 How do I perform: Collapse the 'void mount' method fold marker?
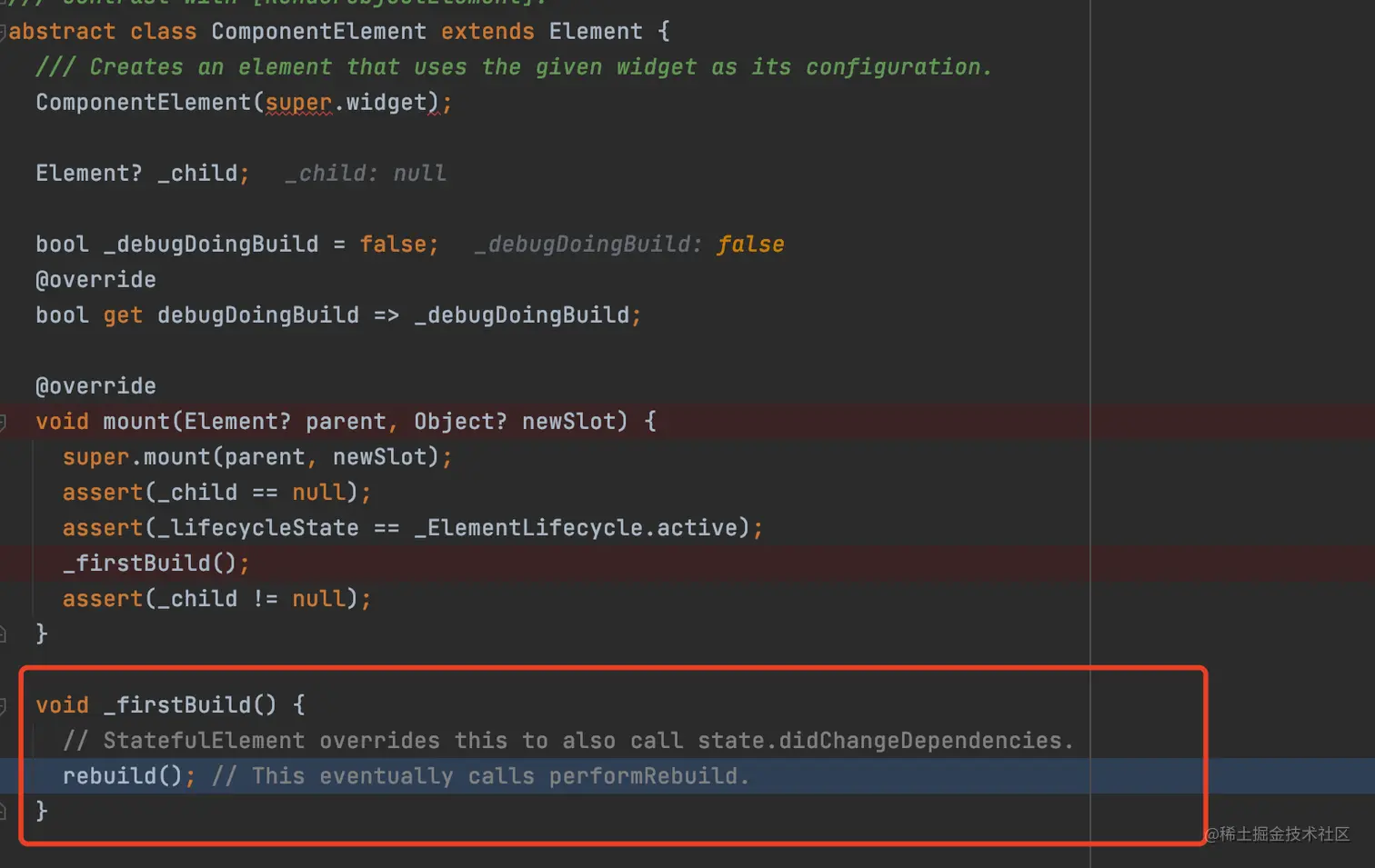pyautogui.click(x=3, y=422)
